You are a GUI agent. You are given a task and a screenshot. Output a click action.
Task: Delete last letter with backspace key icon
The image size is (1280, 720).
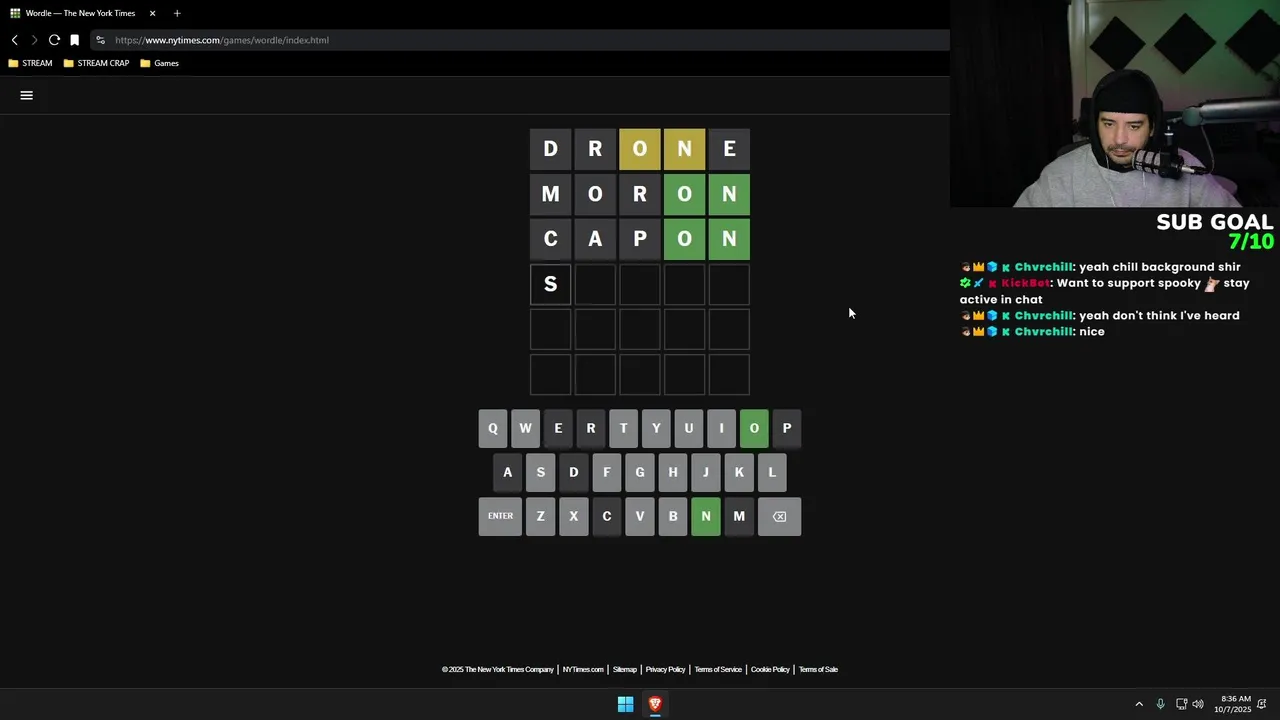click(780, 516)
